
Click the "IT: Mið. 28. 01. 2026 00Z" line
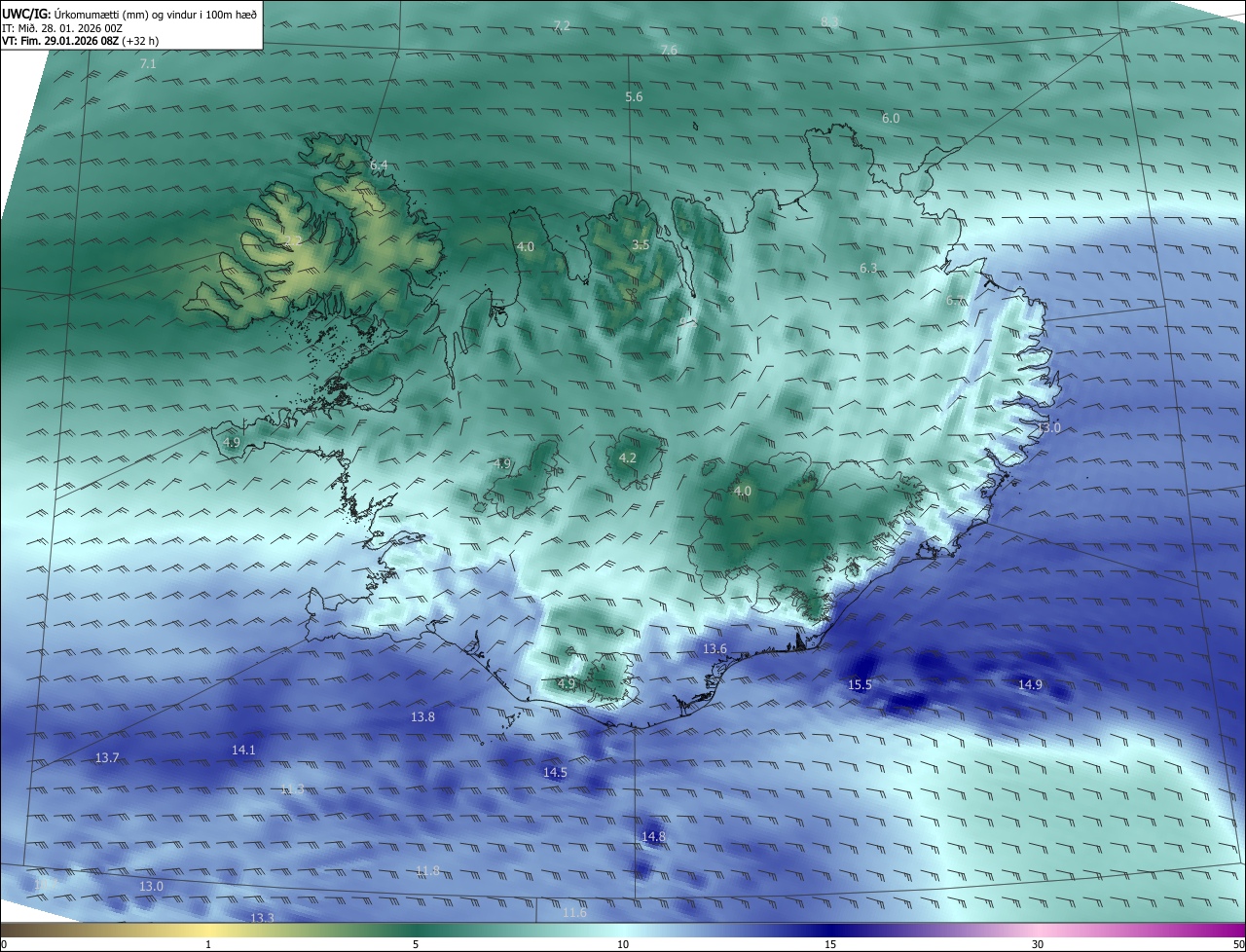tap(62, 28)
